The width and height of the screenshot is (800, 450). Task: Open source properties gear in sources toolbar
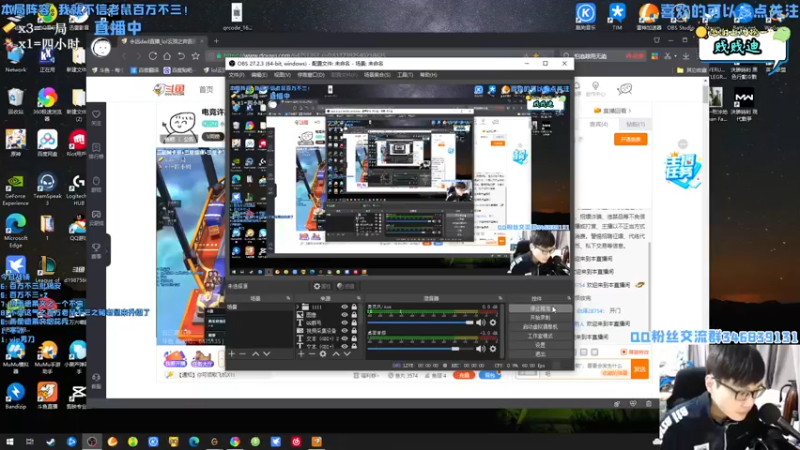point(323,354)
